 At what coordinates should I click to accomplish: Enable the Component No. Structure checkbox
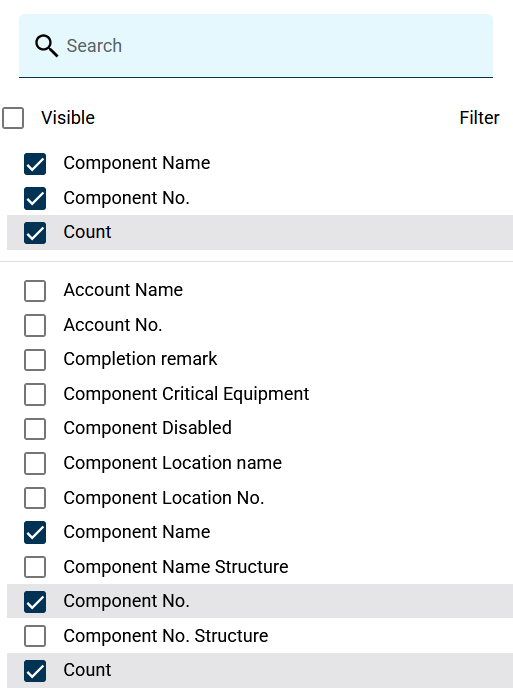tap(35, 636)
